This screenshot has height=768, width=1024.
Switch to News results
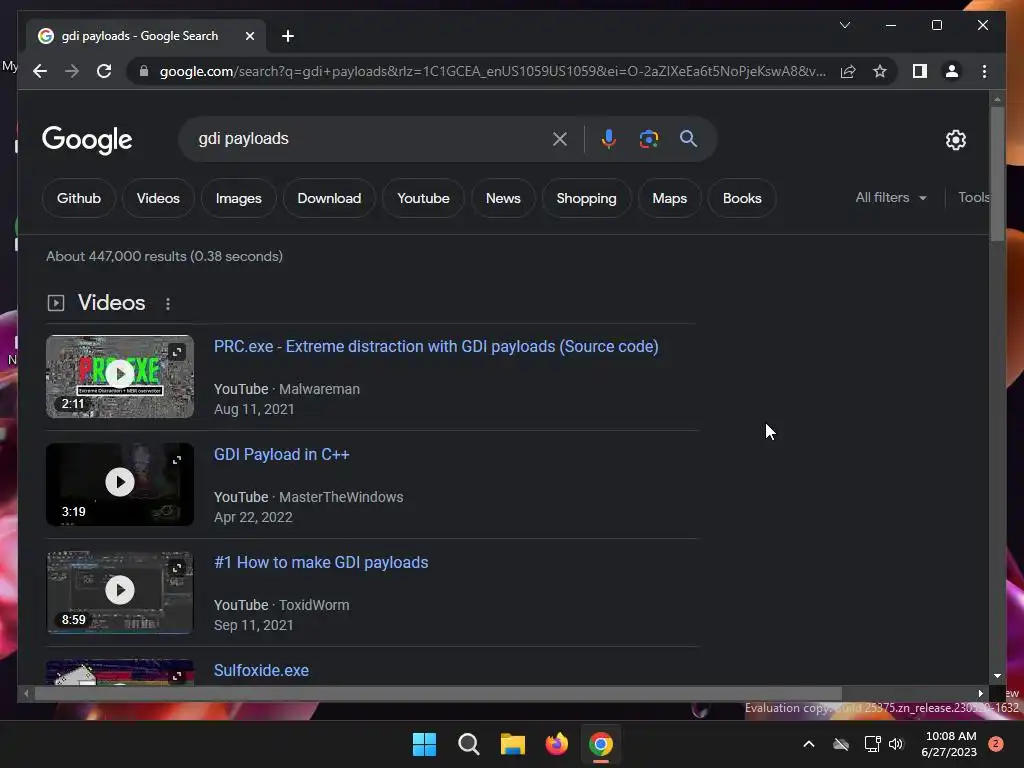(503, 198)
